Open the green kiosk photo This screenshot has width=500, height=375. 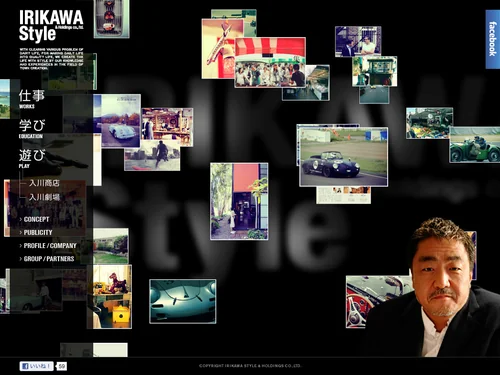tap(375, 71)
